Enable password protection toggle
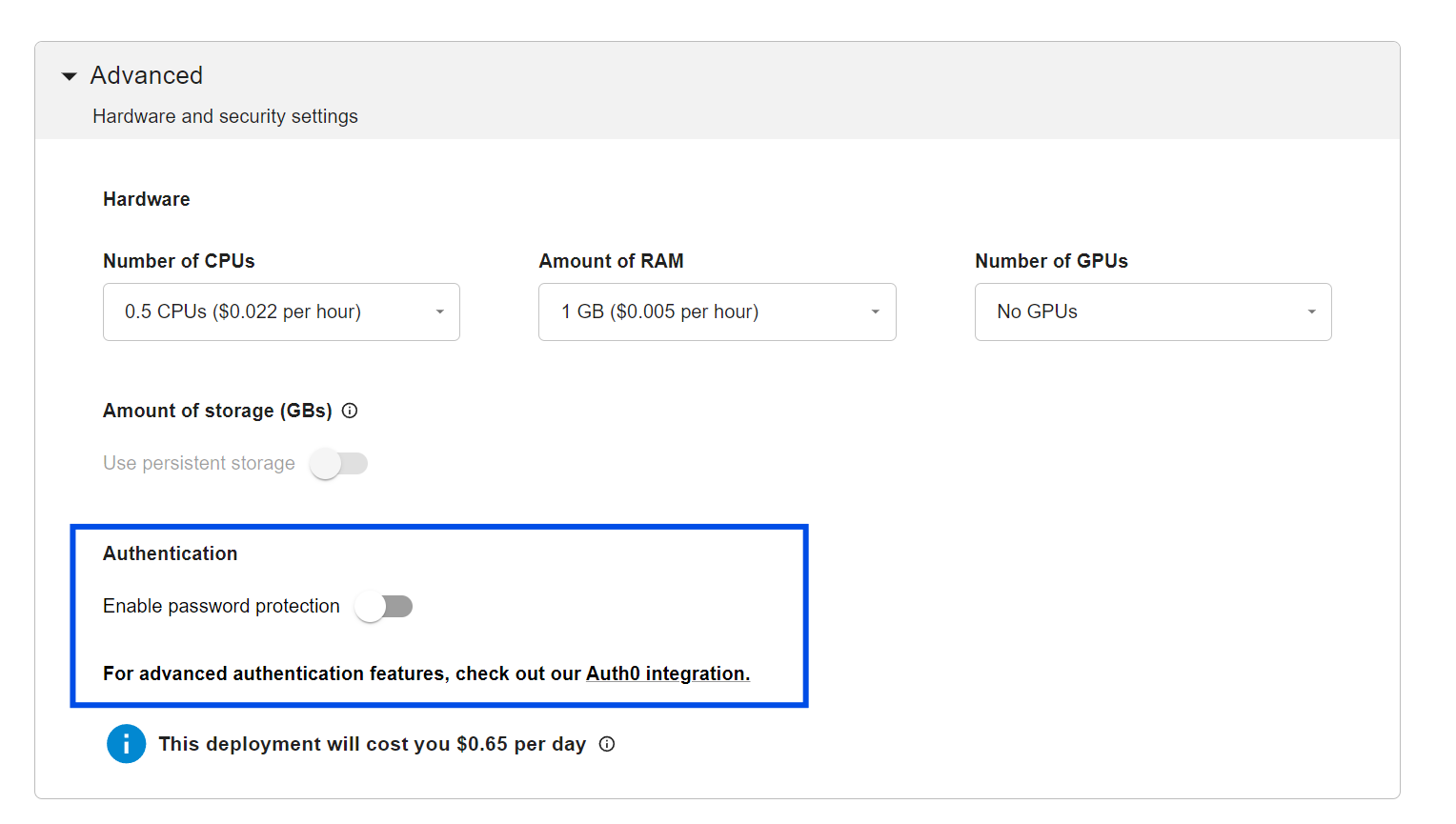Image resolution: width=1456 pixels, height=824 pixels. pyautogui.click(x=383, y=607)
